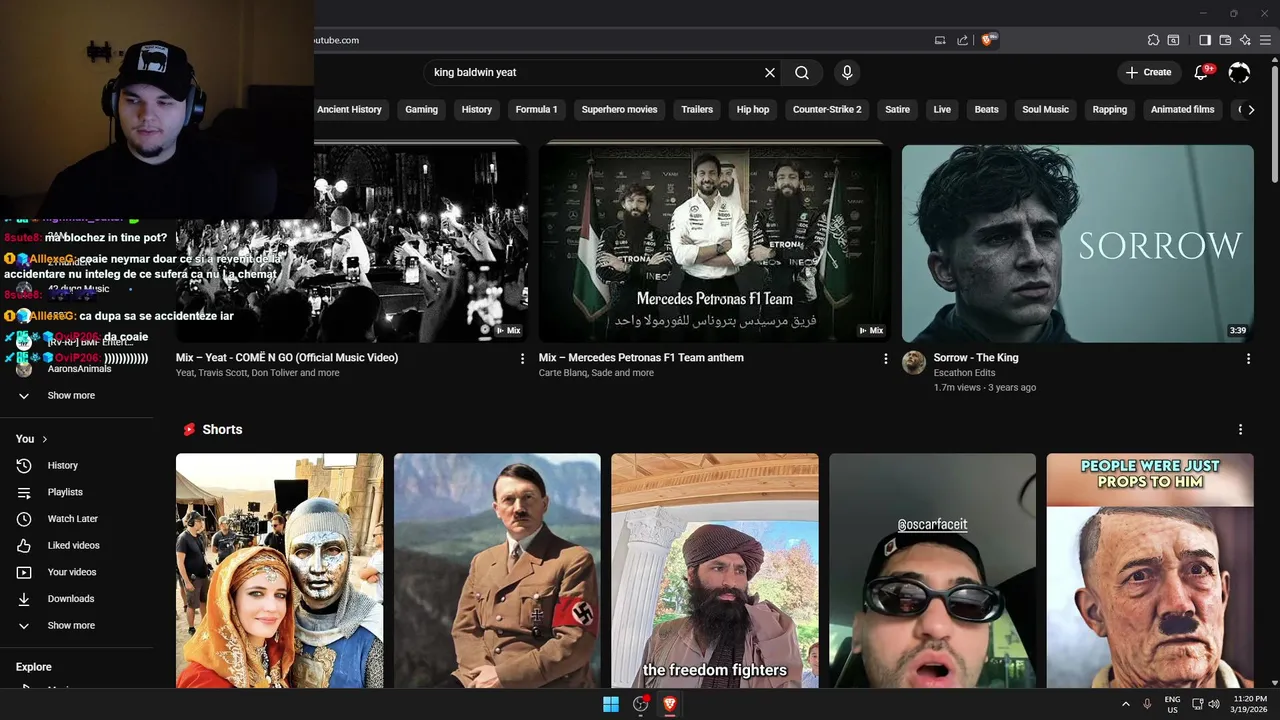This screenshot has width=1280, height=720.
Task: Click the share page icon in address bar
Action: 962,40
